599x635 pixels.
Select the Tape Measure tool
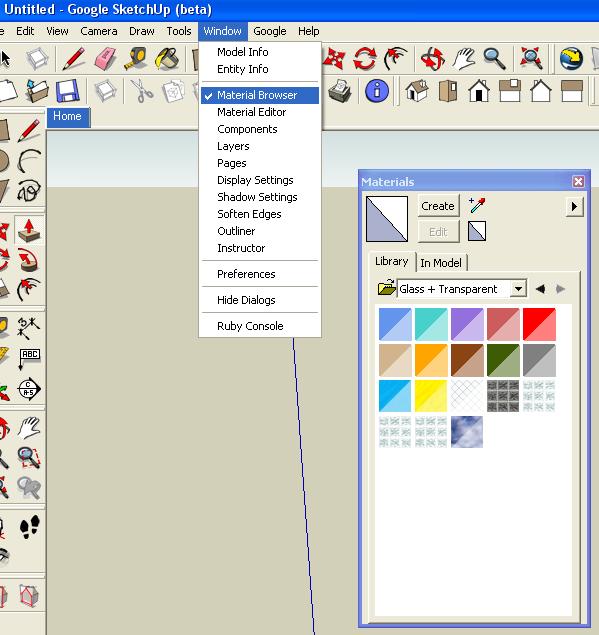(136, 59)
